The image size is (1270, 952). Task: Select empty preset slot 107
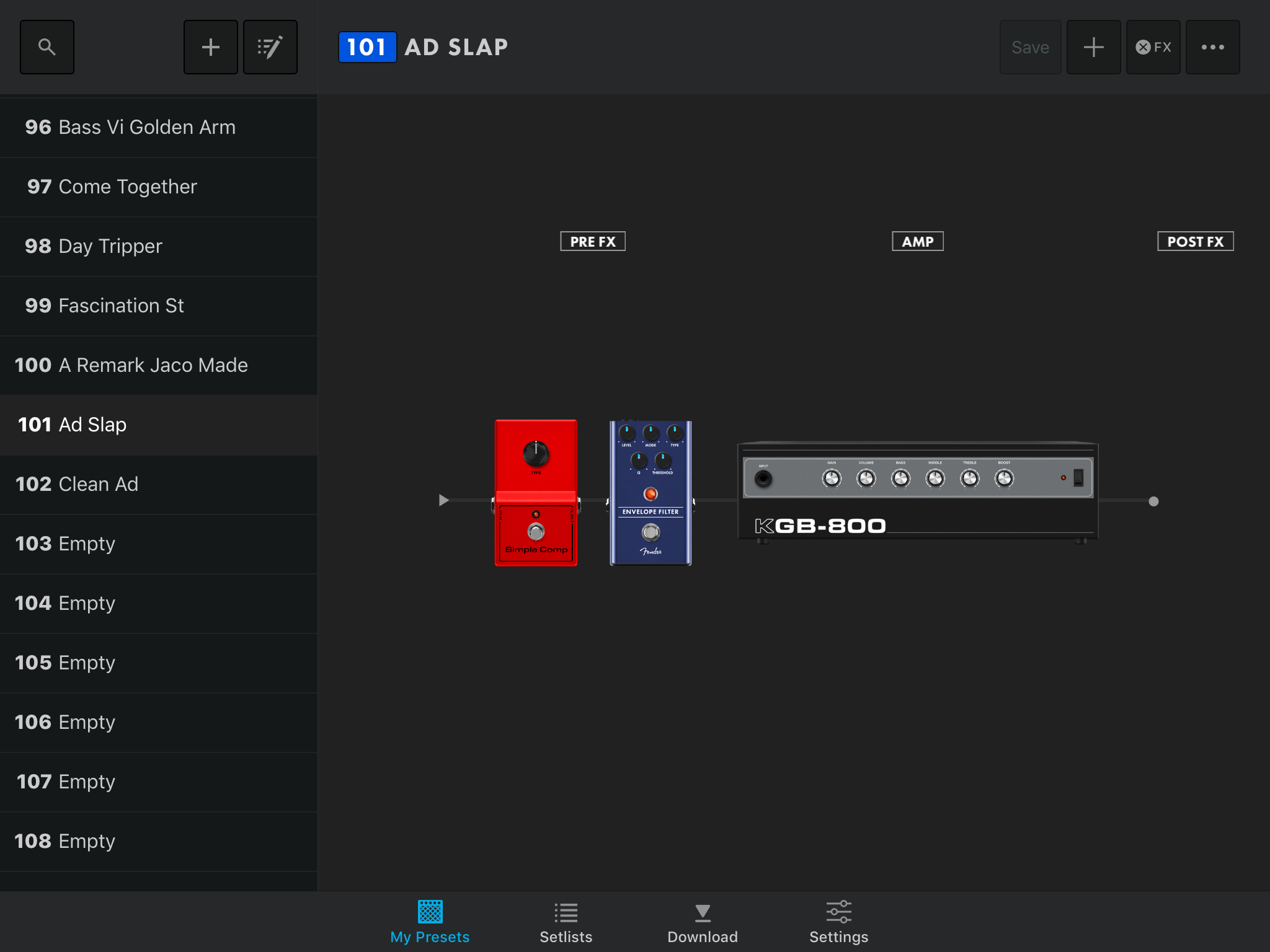(159, 782)
